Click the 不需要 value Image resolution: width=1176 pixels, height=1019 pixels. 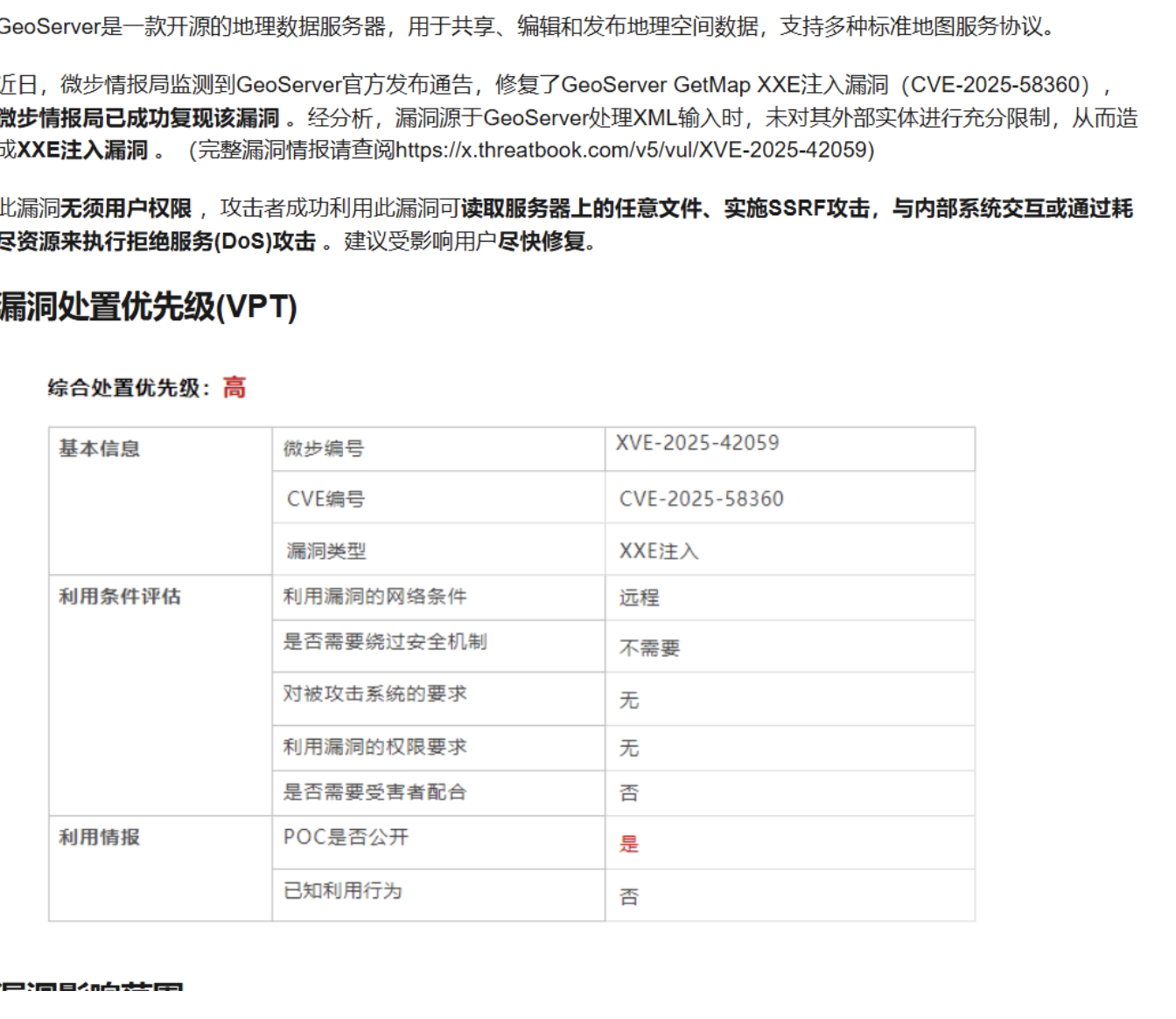pyautogui.click(x=650, y=648)
